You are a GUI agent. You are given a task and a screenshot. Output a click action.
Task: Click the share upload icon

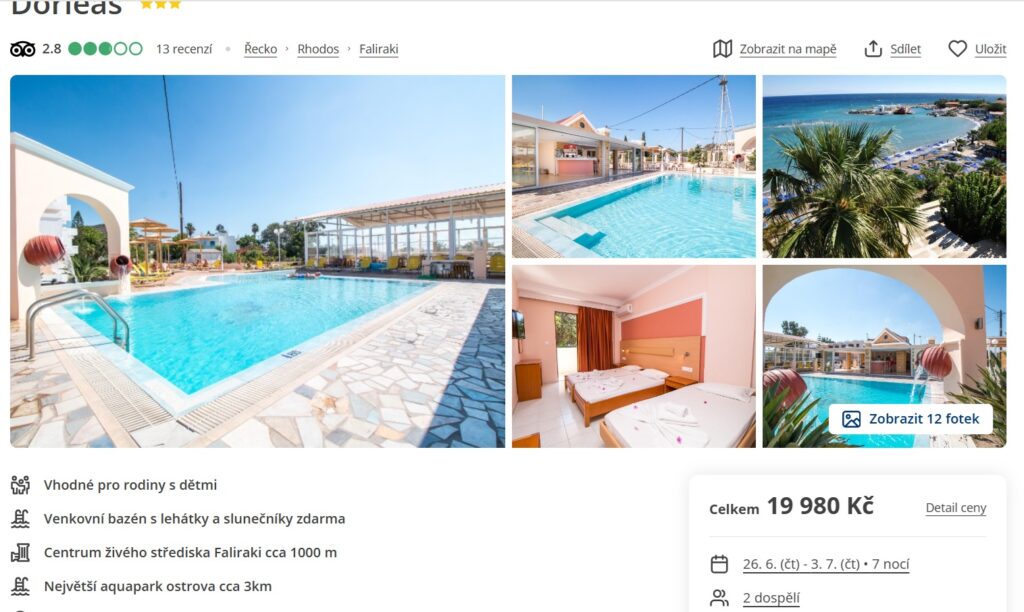(x=873, y=49)
